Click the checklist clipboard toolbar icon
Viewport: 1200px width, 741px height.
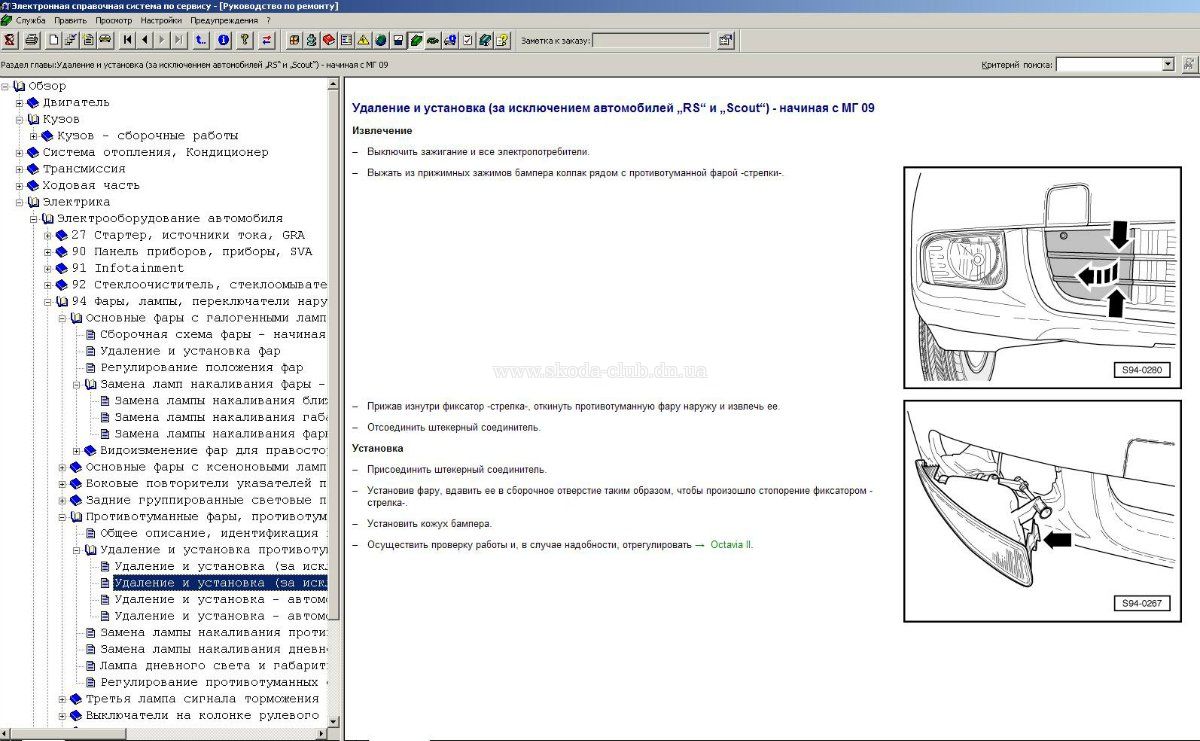467,40
